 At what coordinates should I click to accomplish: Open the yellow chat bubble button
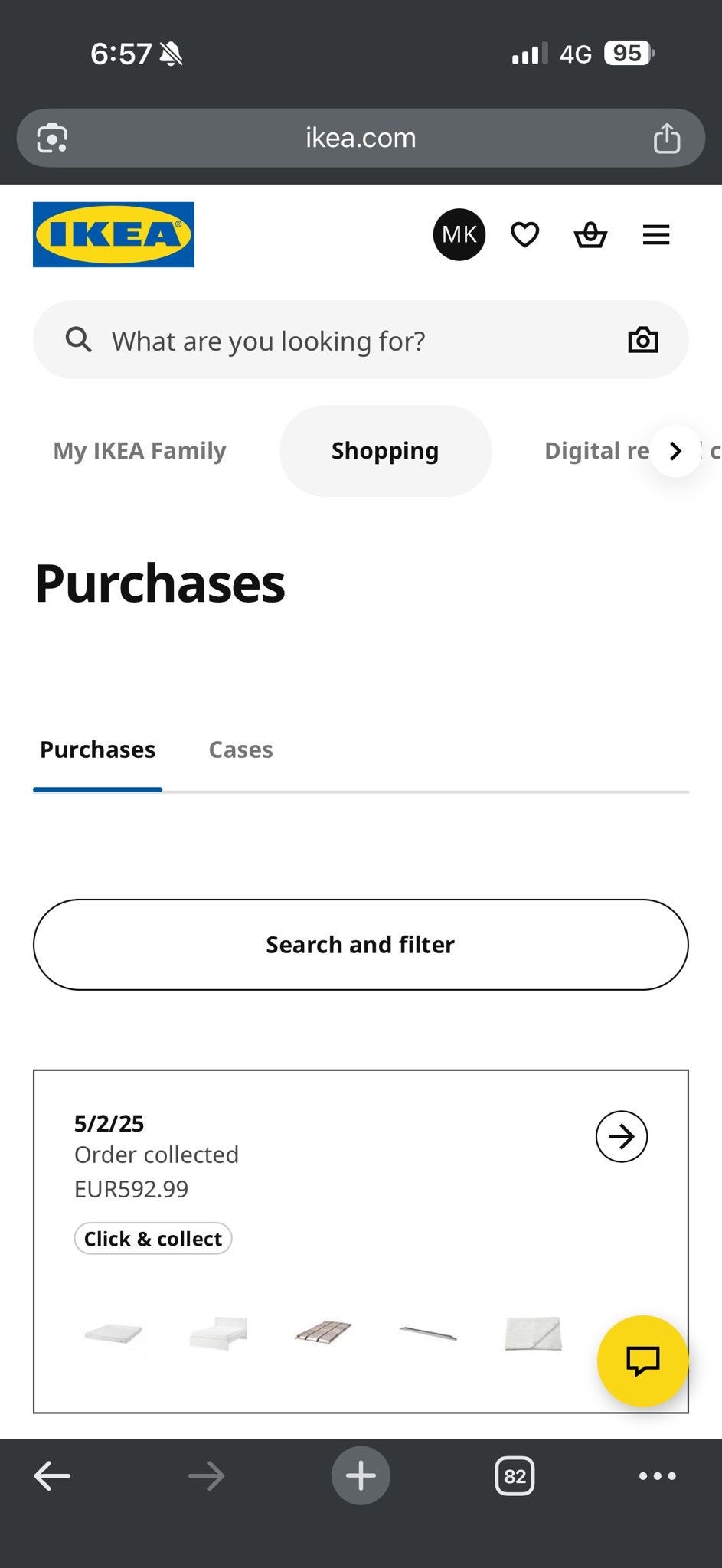[642, 1361]
